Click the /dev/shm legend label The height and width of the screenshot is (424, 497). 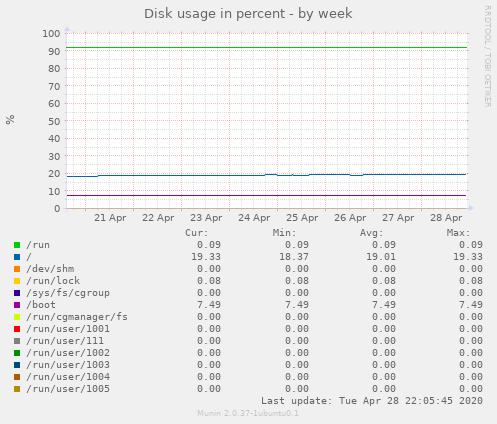click(x=50, y=269)
